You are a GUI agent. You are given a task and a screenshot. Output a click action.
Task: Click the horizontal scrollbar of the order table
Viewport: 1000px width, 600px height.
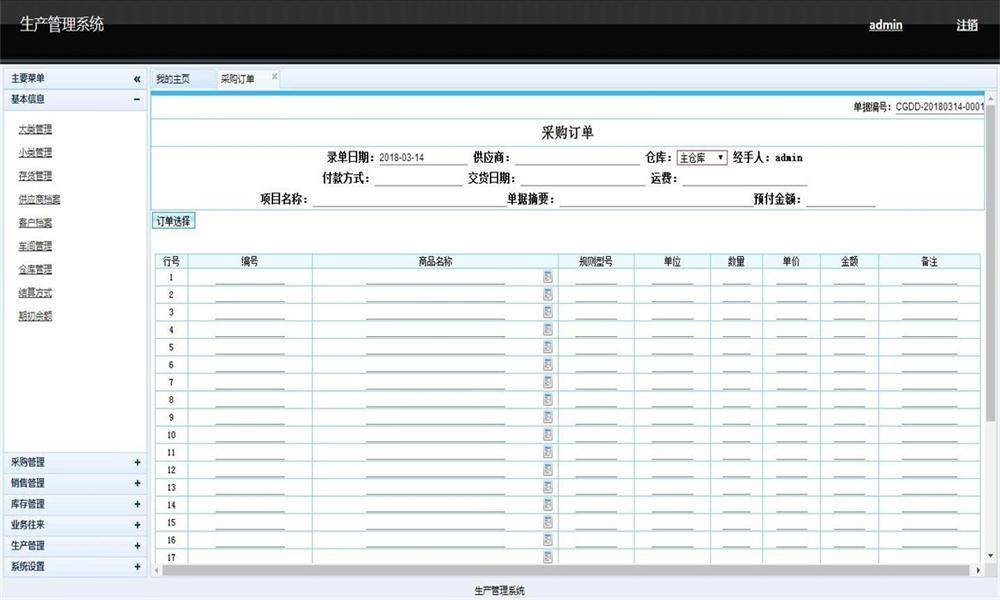[x=565, y=571]
